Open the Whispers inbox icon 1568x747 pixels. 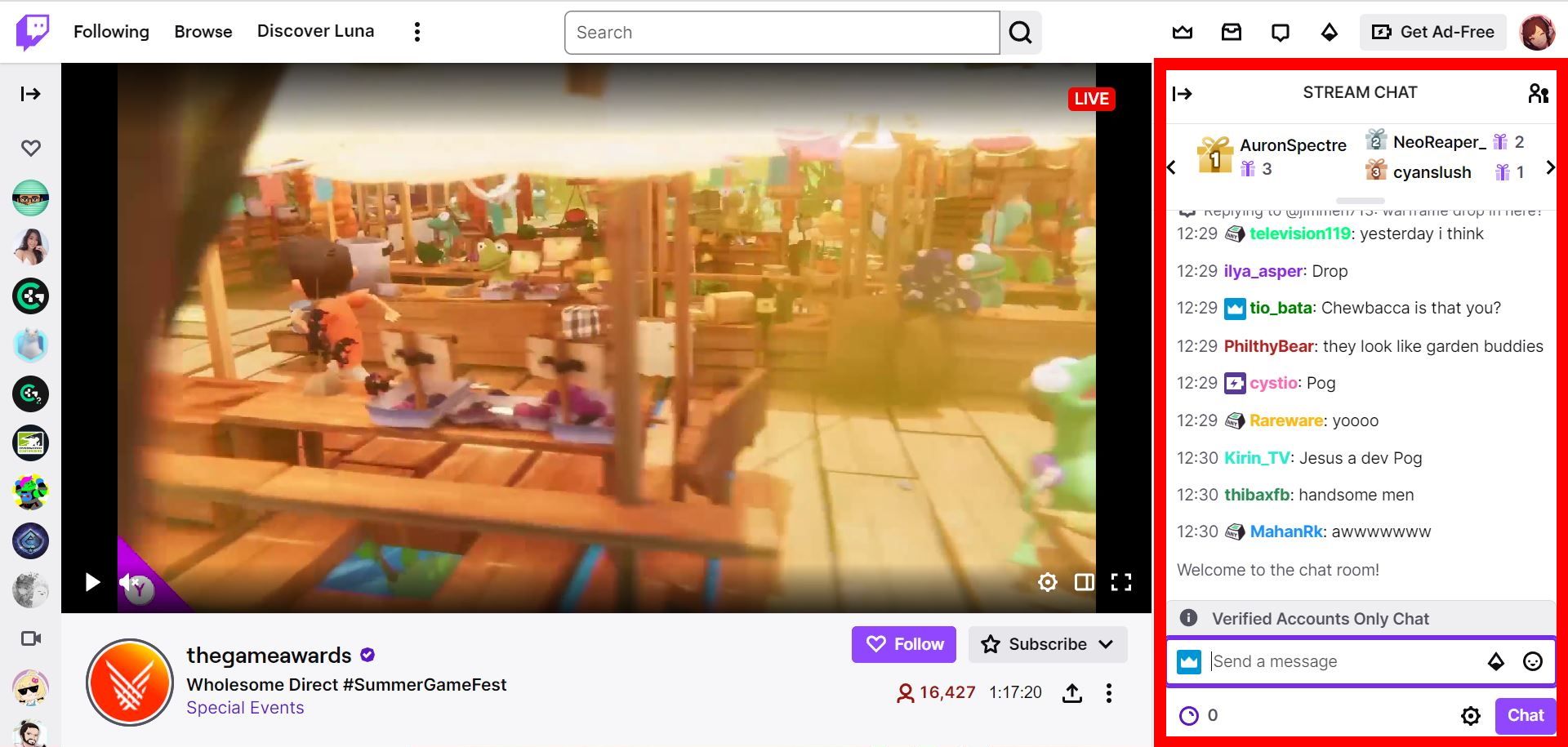[1232, 32]
